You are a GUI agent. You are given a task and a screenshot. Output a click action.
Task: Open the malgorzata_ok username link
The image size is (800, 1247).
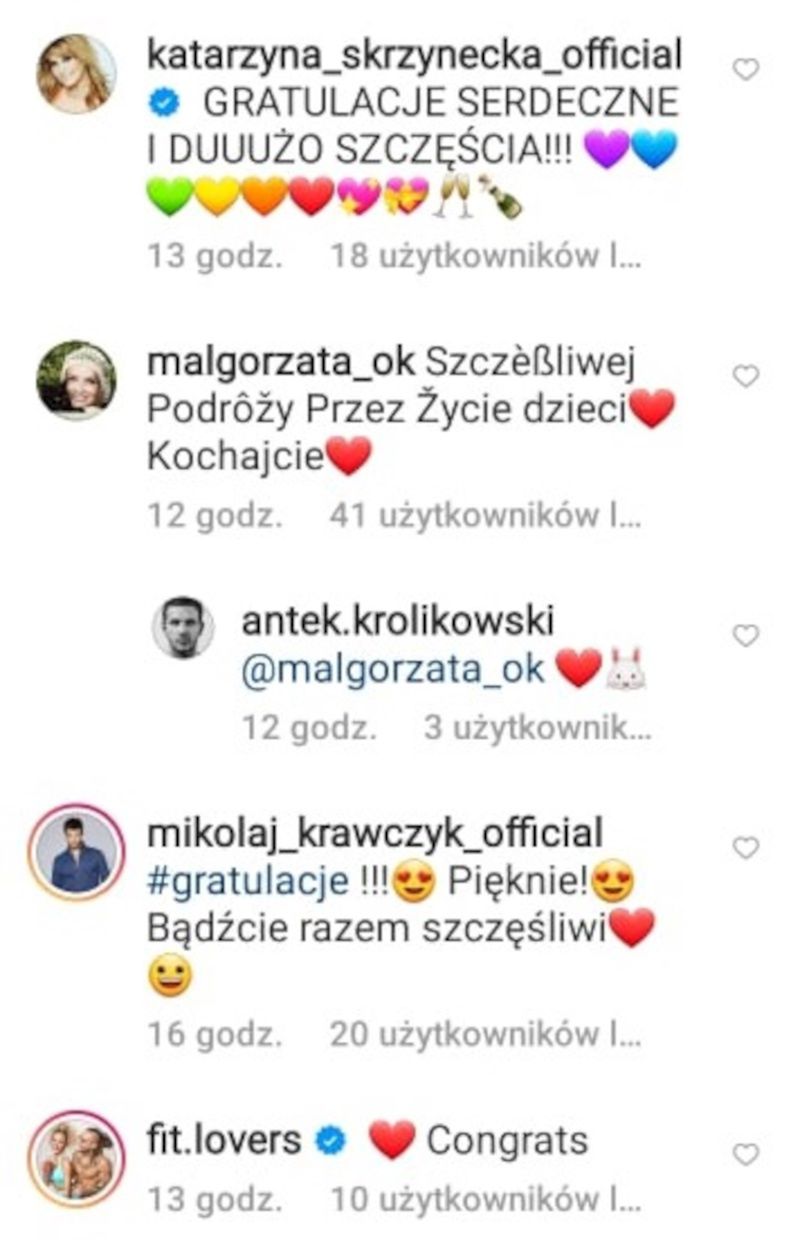coord(280,361)
